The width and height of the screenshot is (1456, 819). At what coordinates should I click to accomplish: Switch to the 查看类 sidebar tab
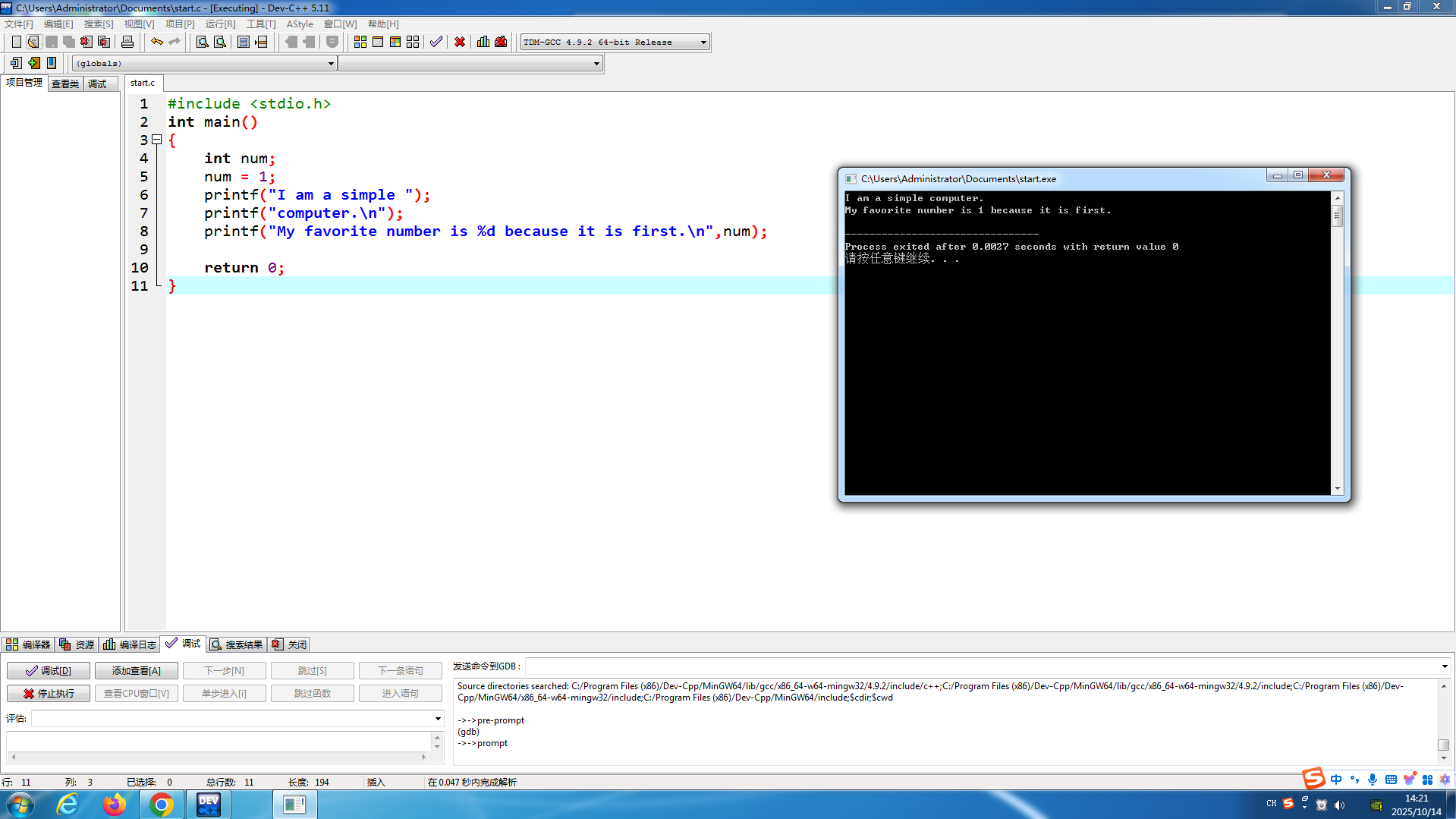coord(65,83)
